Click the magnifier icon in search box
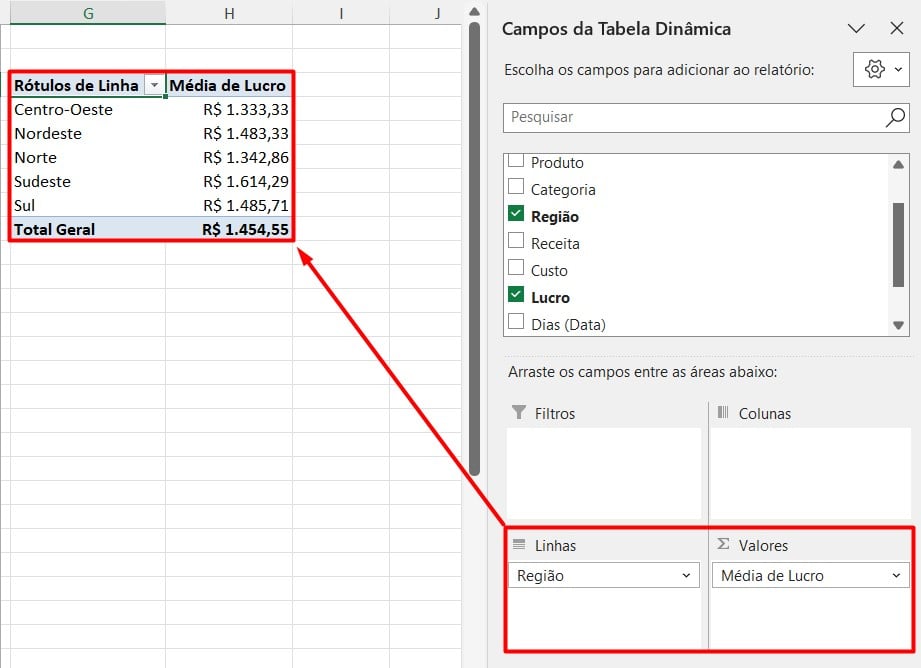Screen dimensions: 921x668 [x=895, y=117]
